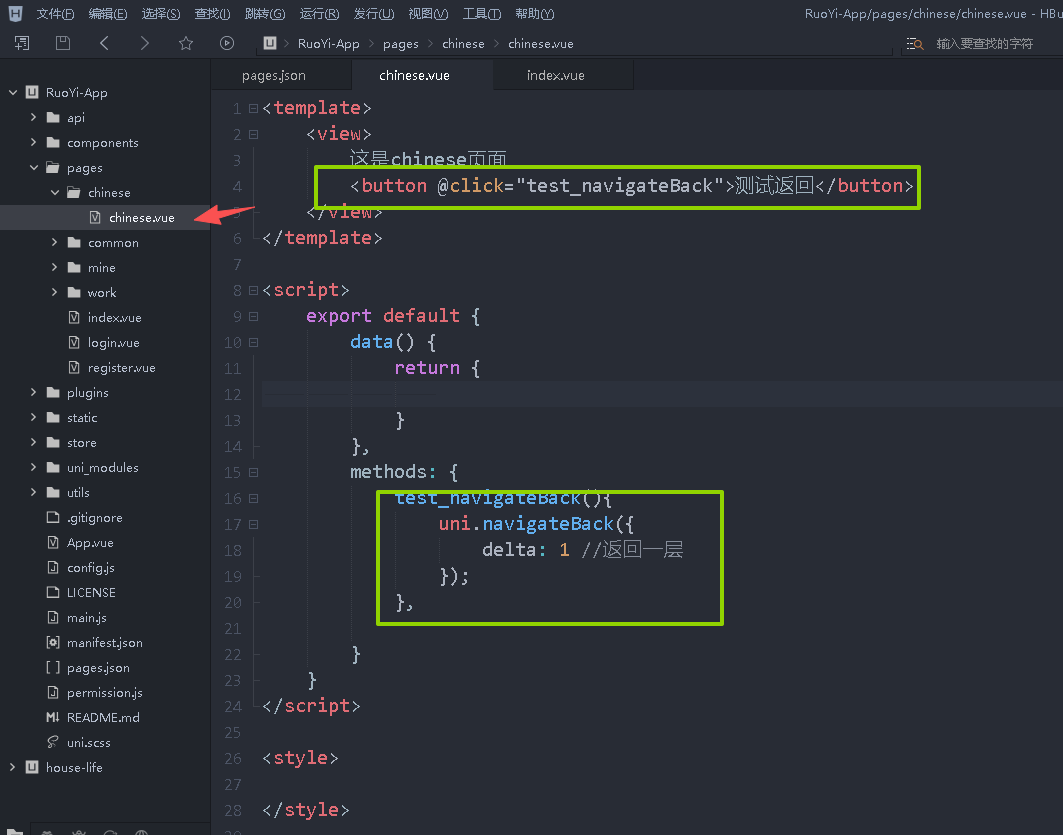Collapse the RuoYi-App project tree
Image resolution: width=1063 pixels, height=835 pixels.
[x=13, y=93]
